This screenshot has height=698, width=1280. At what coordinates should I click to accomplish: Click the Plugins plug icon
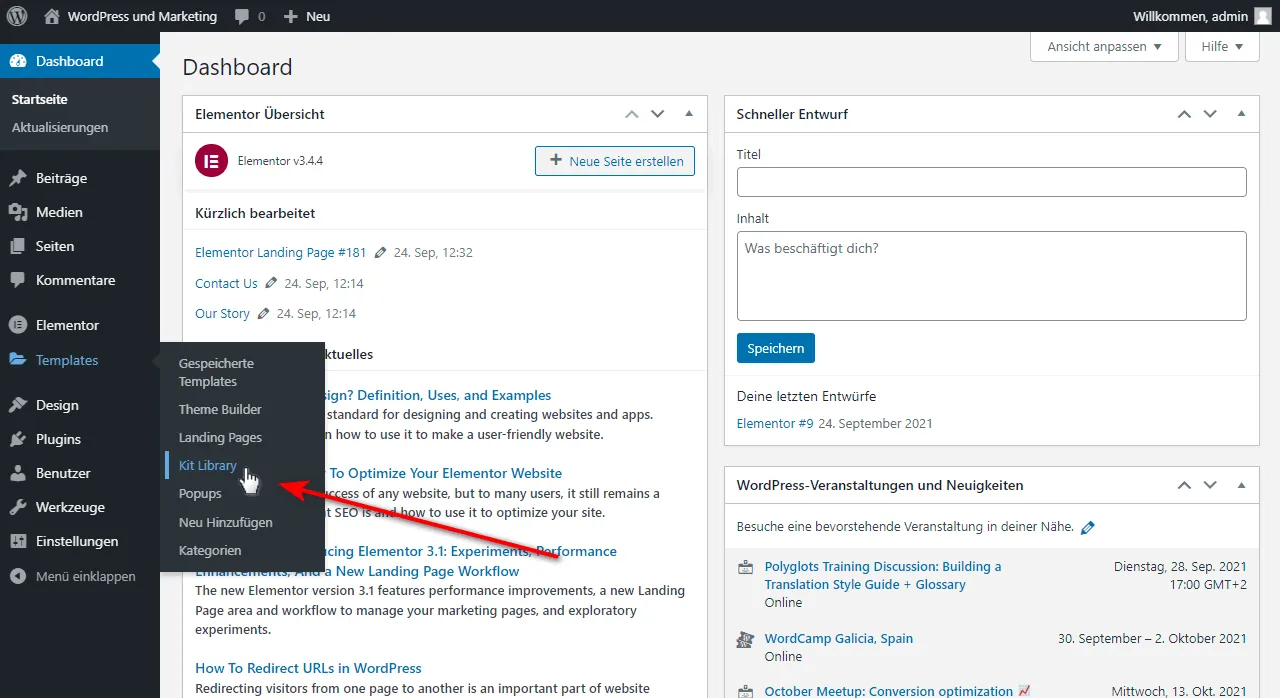pos(18,439)
